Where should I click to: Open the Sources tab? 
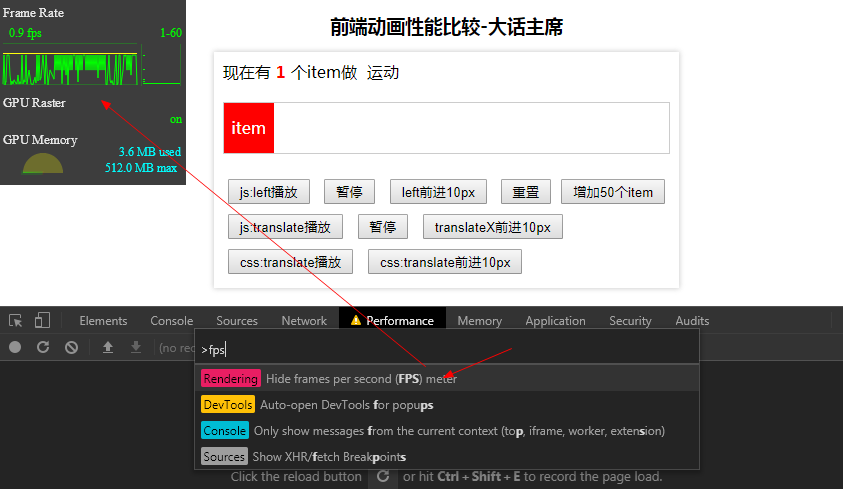coord(237,321)
